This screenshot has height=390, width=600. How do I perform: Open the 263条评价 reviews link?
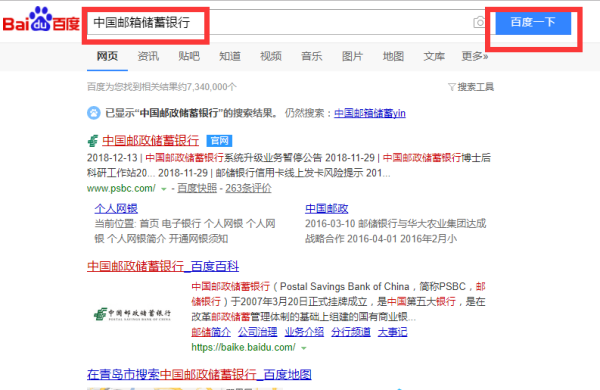(x=248, y=188)
